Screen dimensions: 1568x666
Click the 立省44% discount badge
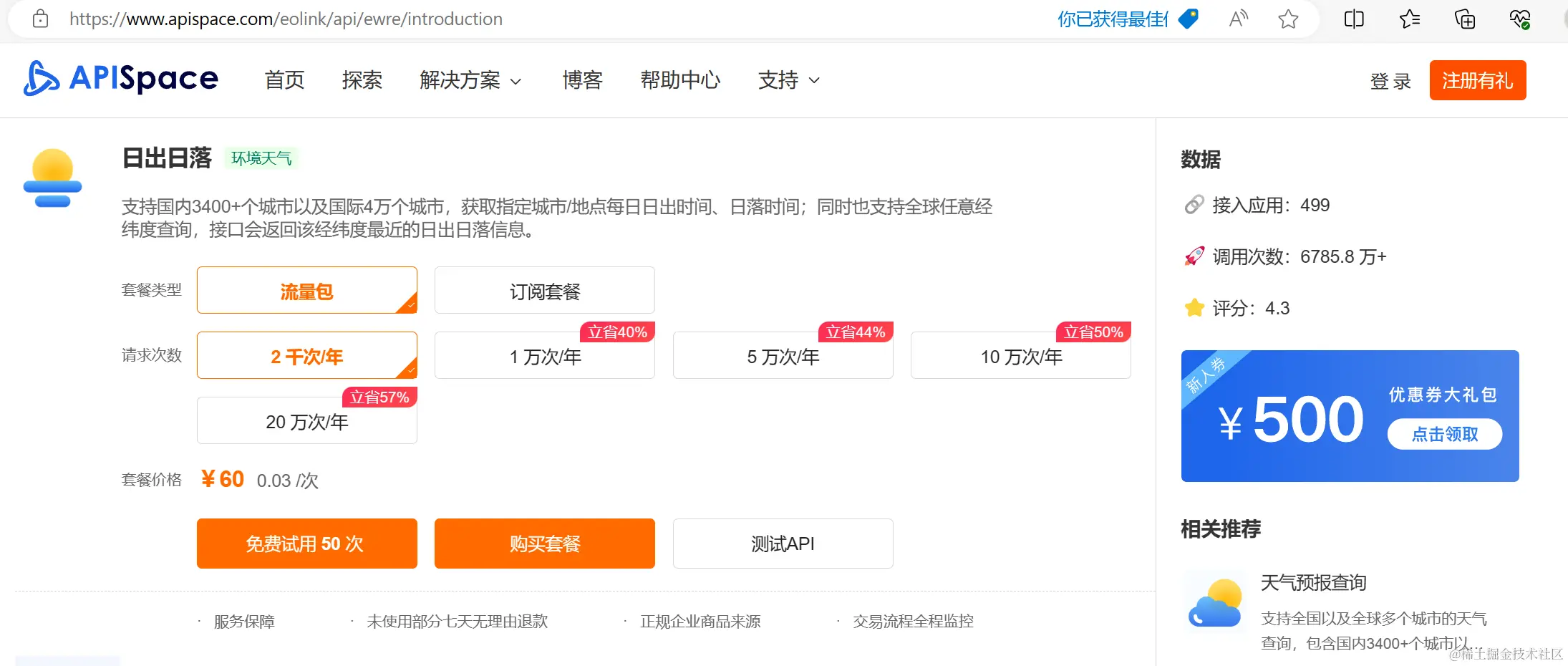[856, 332]
